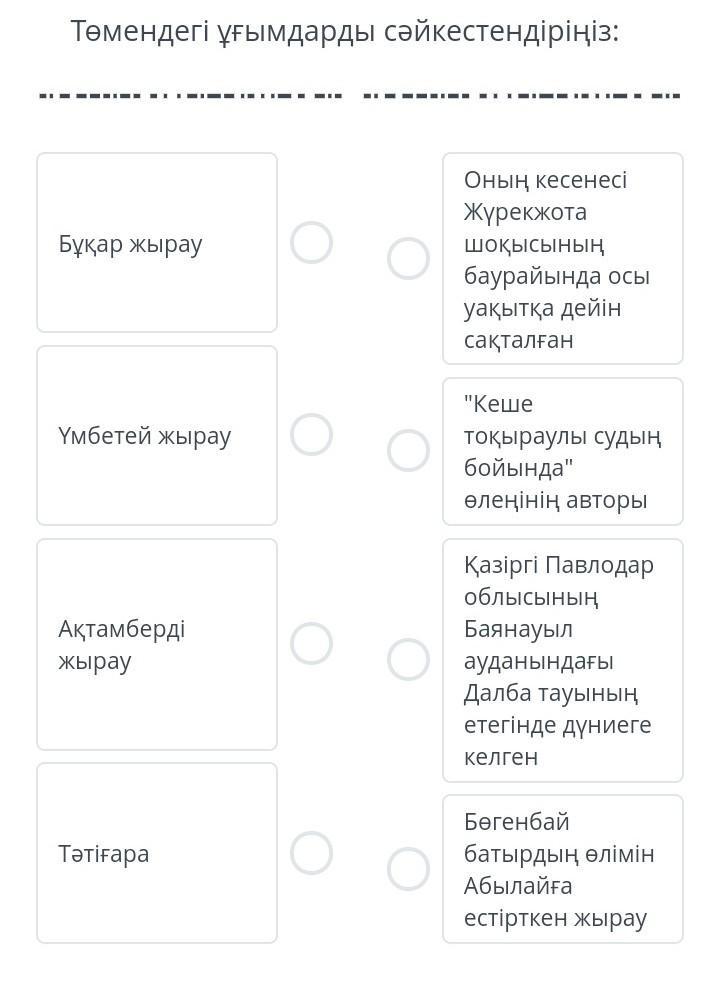The image size is (709, 985).
Task: Click the heading "Төмендегі ұғымдарды сәйкестендіріңіз"
Action: point(345,32)
